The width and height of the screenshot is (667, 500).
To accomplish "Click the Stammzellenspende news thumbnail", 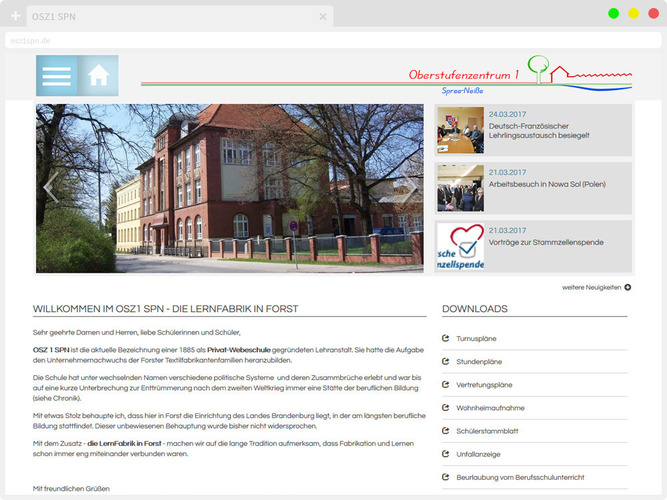I will coord(460,246).
